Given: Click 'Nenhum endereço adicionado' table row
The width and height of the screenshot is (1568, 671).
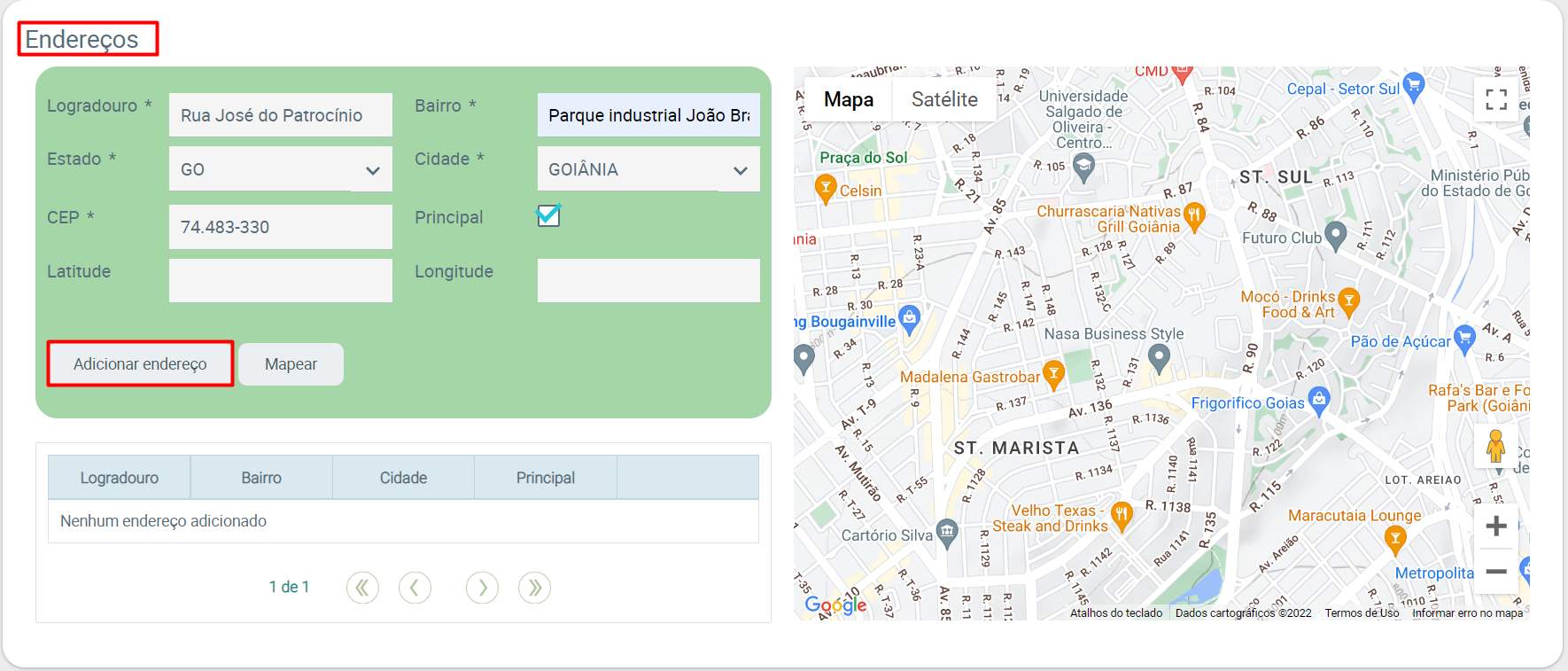Looking at the screenshot, I should [403, 521].
